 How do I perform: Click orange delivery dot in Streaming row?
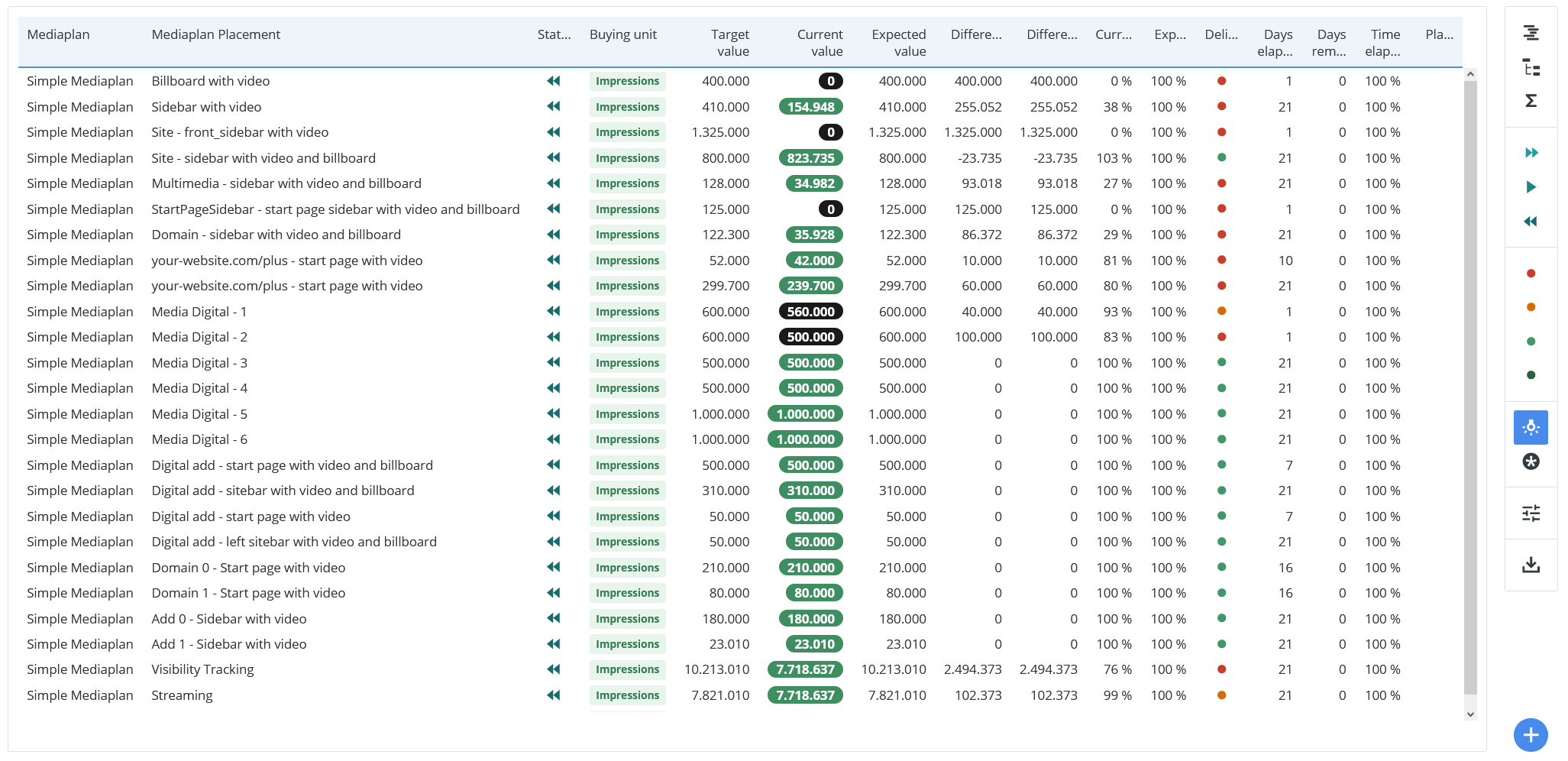[1221, 695]
